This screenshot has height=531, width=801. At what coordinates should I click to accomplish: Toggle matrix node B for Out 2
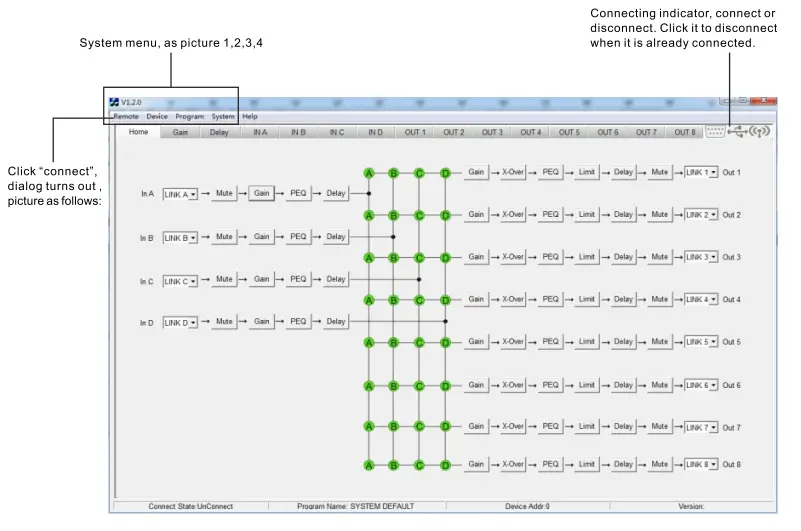tap(393, 216)
